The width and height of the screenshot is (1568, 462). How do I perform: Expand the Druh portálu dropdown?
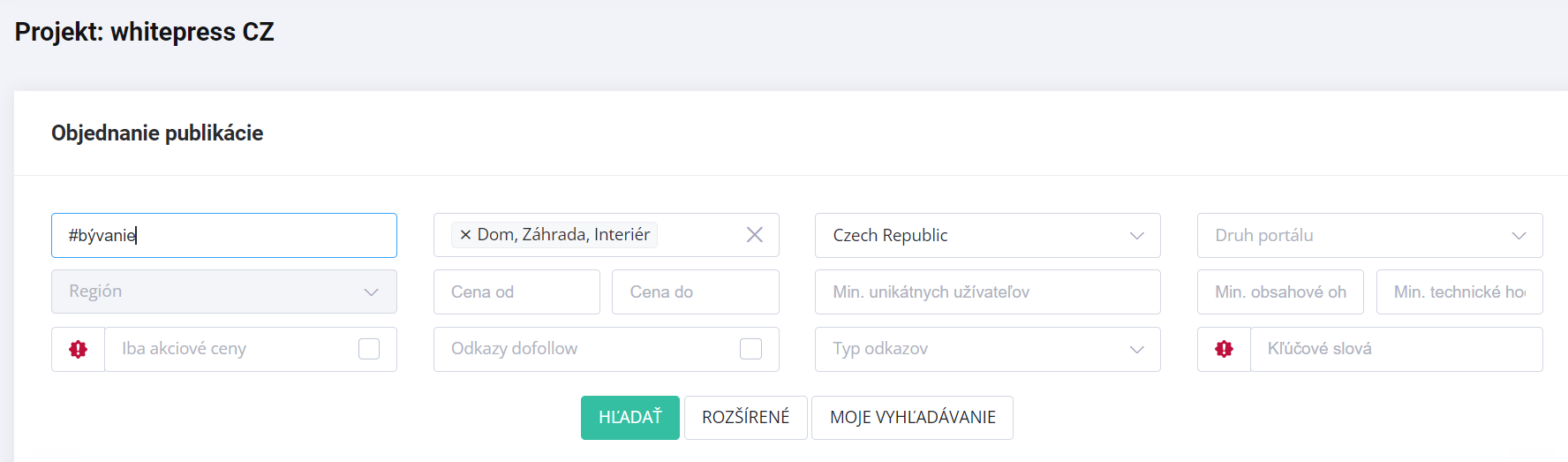(1370, 235)
